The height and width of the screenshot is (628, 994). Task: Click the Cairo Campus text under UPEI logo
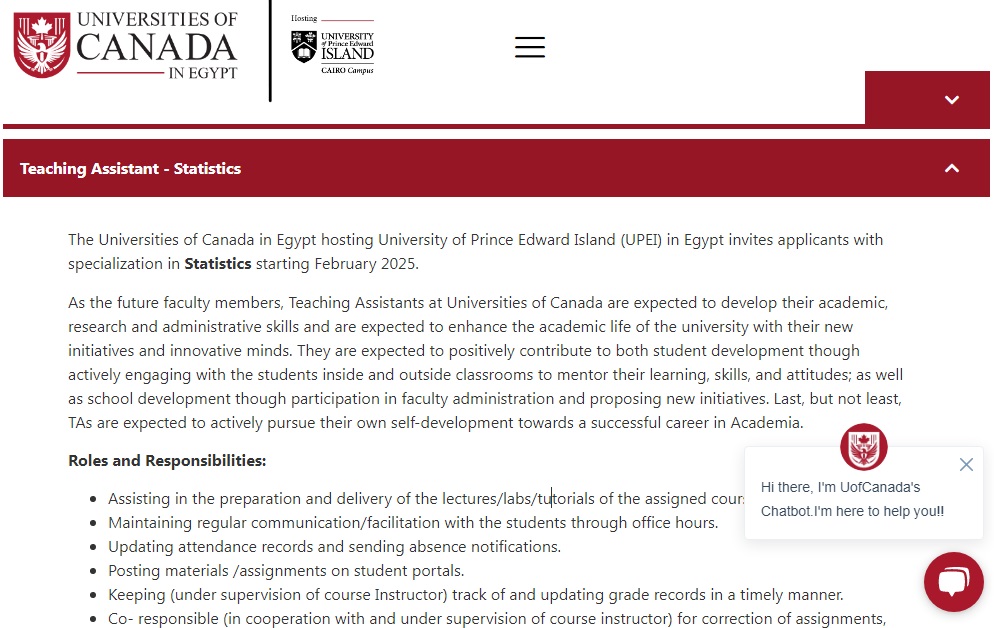tap(346, 70)
